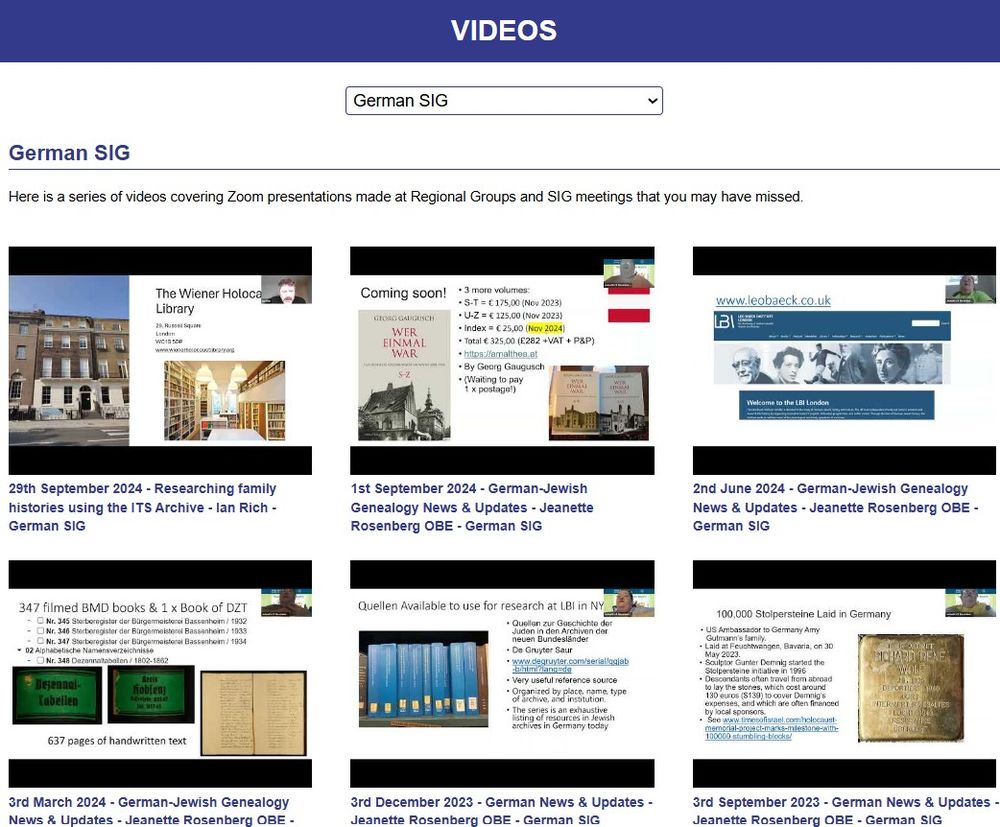Click the Stolperstein brass plaque image
Viewport: 1000px width, 827px height.
click(x=911, y=687)
